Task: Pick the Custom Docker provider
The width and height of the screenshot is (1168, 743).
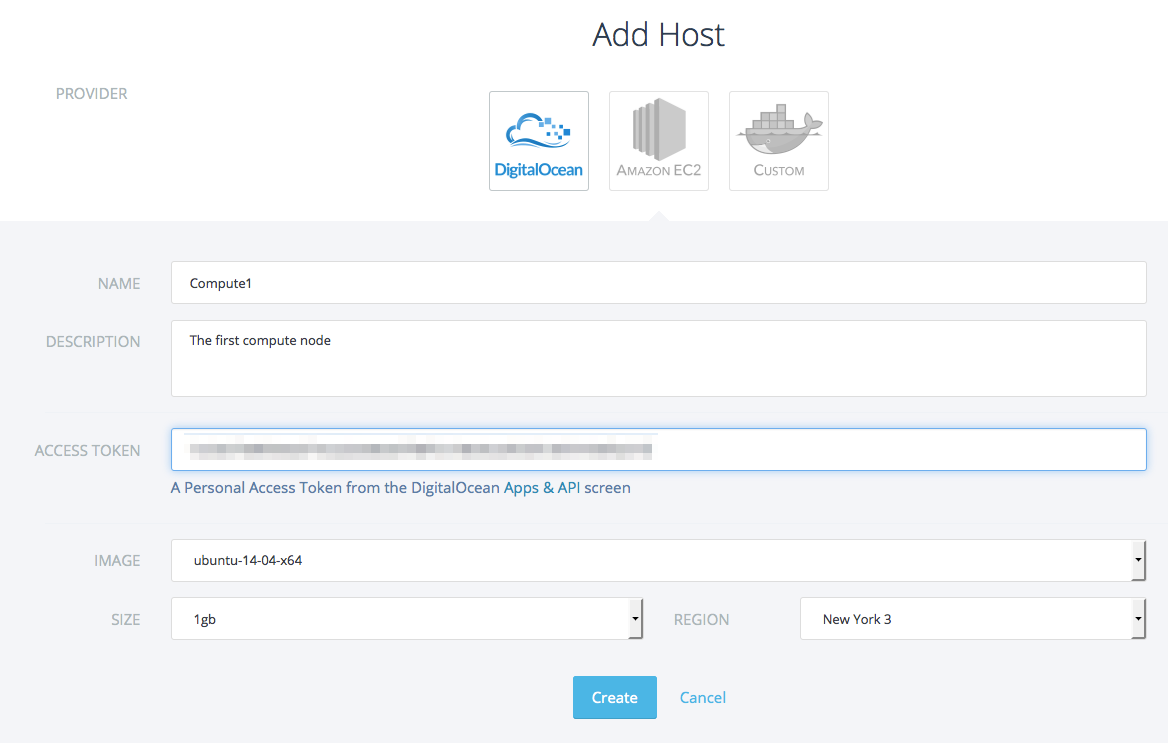Action: (x=778, y=141)
